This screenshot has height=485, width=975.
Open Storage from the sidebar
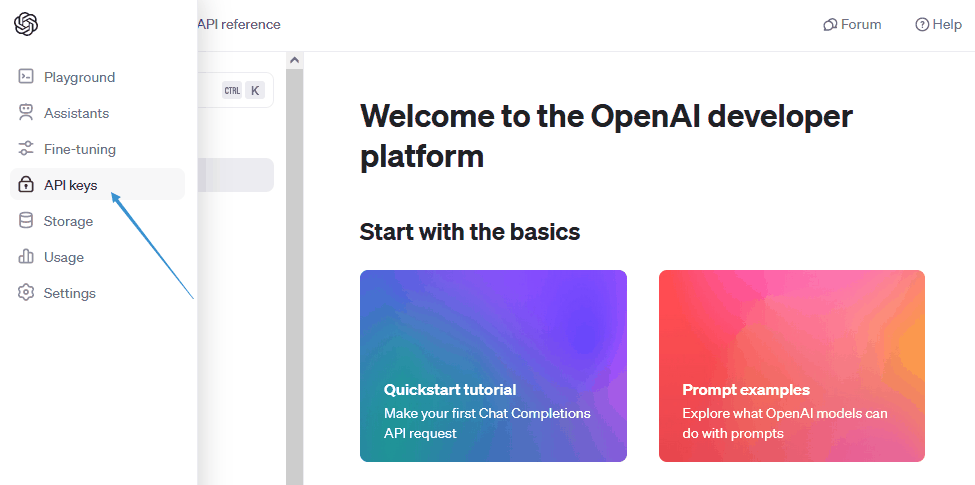[x=98, y=221]
